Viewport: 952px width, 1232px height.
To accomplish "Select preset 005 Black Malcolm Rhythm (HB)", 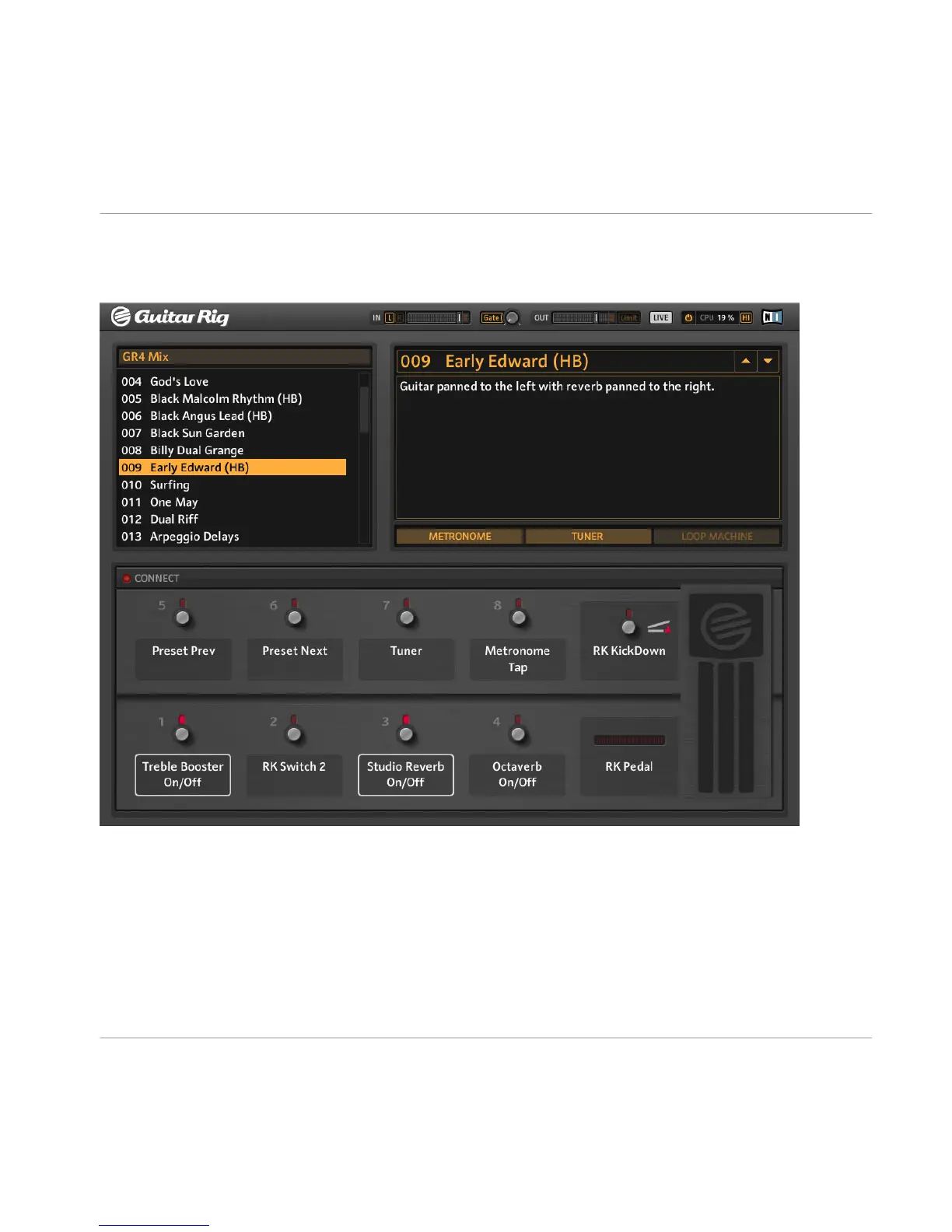I will (233, 399).
